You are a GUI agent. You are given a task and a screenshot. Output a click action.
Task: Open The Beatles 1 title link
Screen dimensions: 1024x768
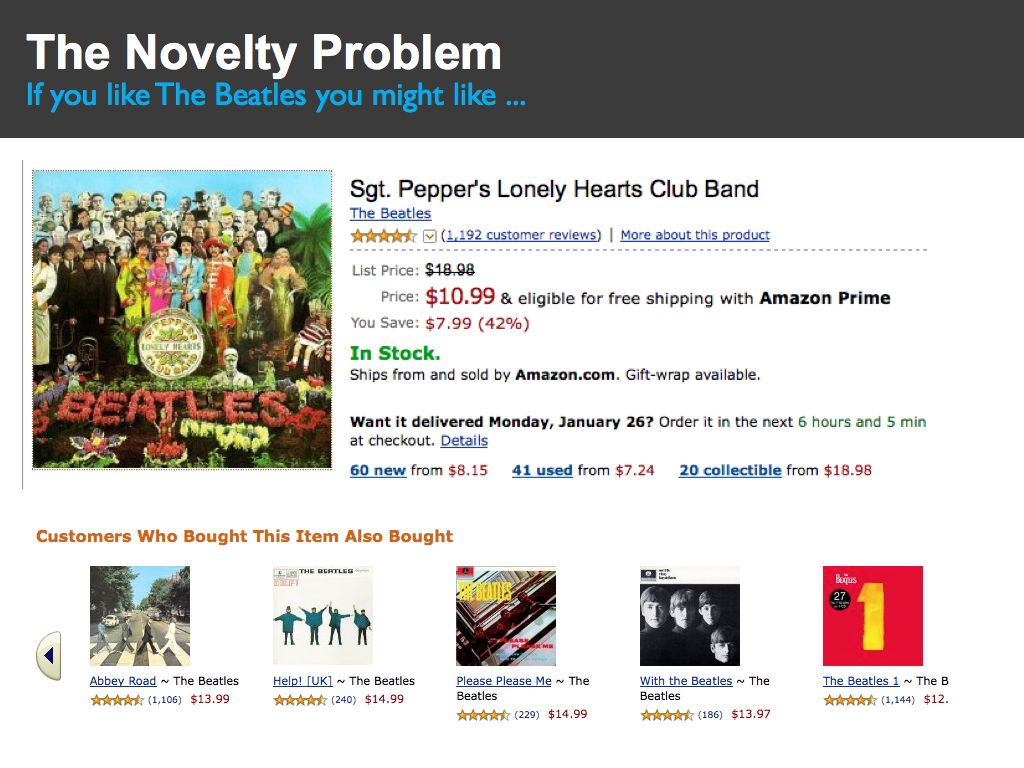(861, 681)
